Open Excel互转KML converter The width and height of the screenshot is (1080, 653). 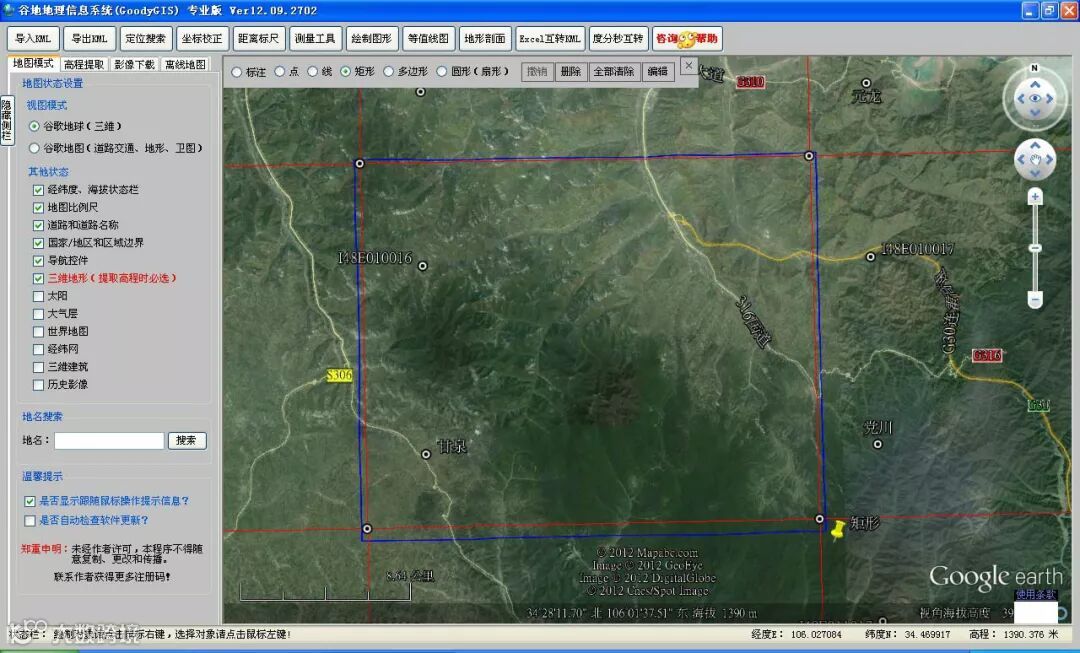pos(550,39)
